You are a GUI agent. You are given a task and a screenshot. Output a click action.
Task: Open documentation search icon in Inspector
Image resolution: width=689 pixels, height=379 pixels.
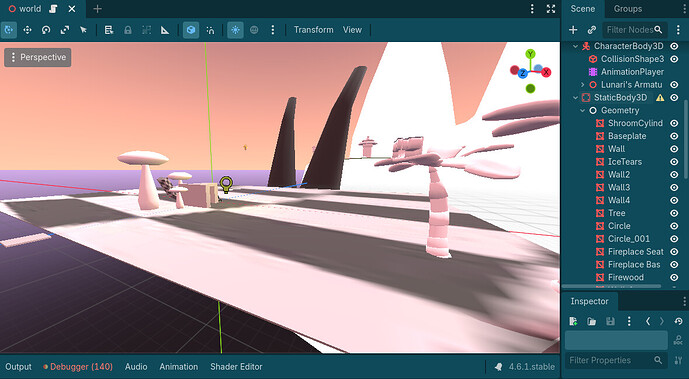(x=678, y=340)
